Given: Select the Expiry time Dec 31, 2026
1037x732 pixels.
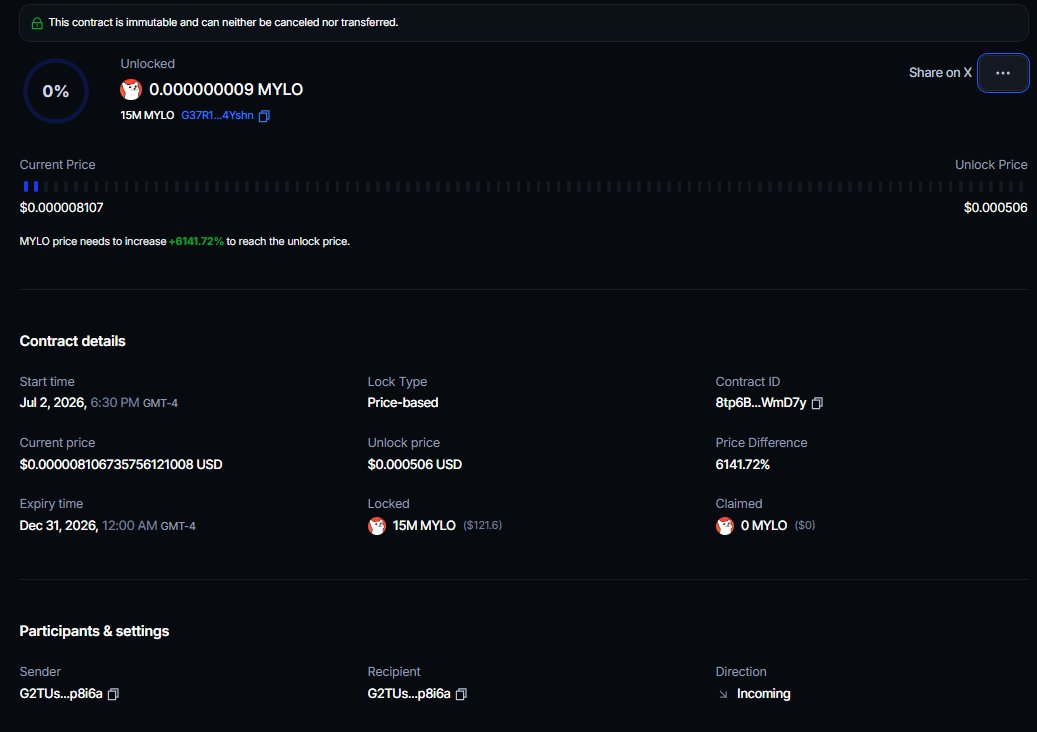Looking at the screenshot, I should [59, 526].
